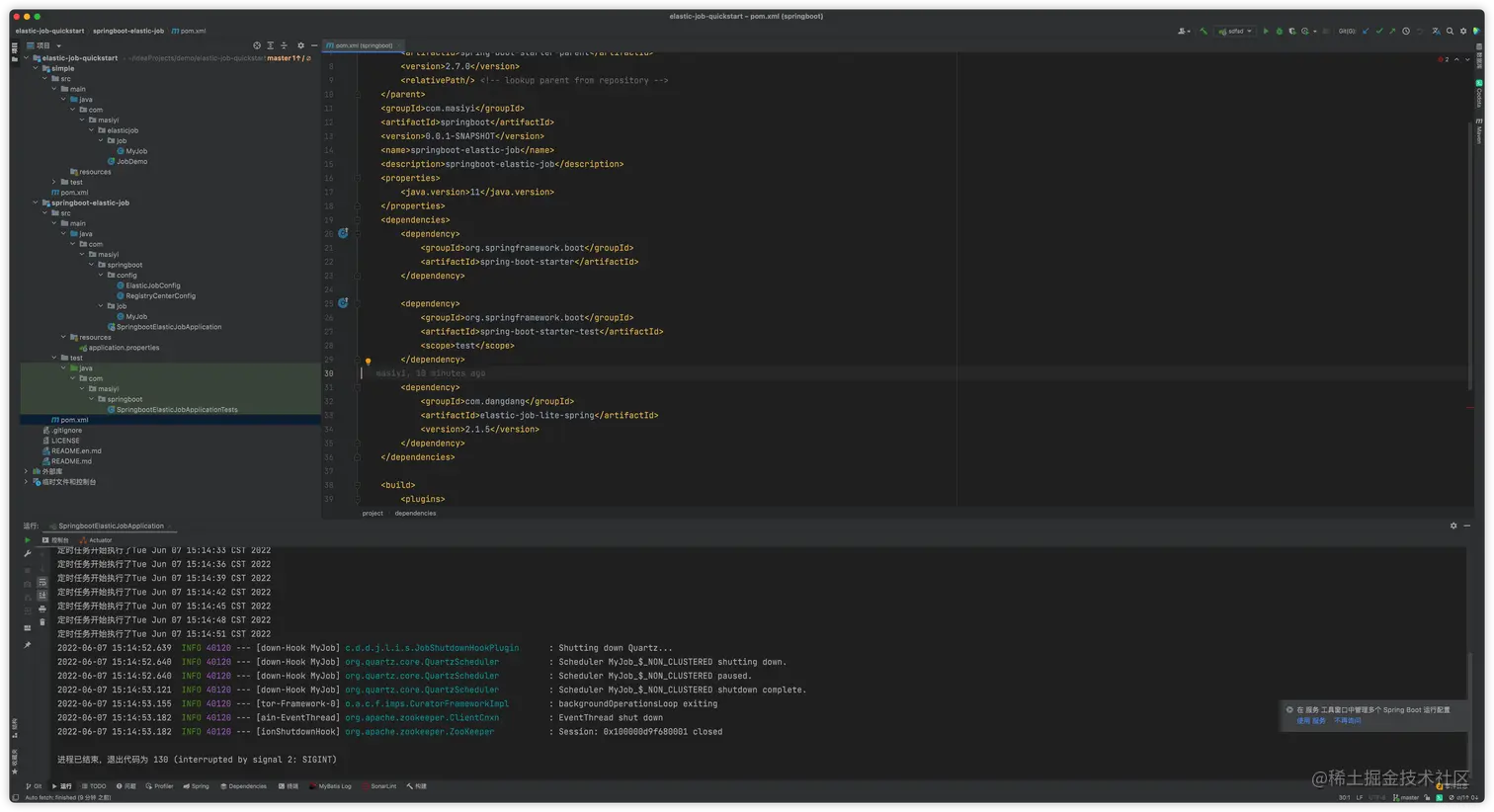Open Search Everywhere magnifier icon

click(x=1450, y=32)
